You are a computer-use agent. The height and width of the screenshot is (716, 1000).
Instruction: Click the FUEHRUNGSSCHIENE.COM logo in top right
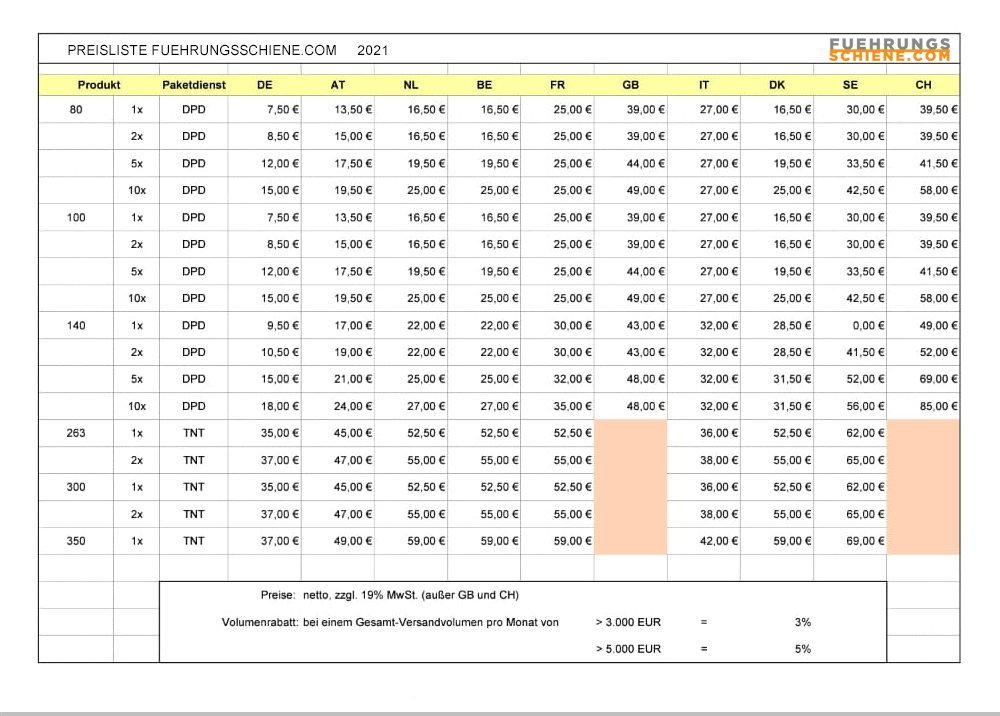889,50
